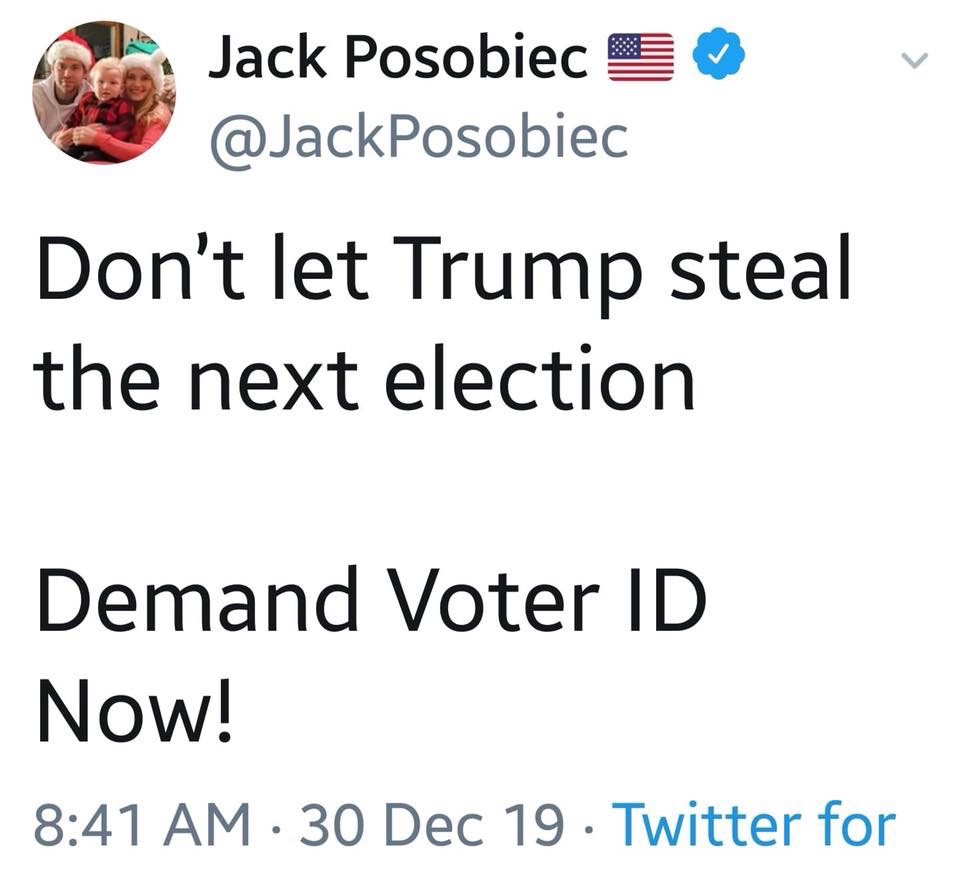Click the blue verified checkmark badge
Viewport: 960px width, 872px height.
coord(723,57)
